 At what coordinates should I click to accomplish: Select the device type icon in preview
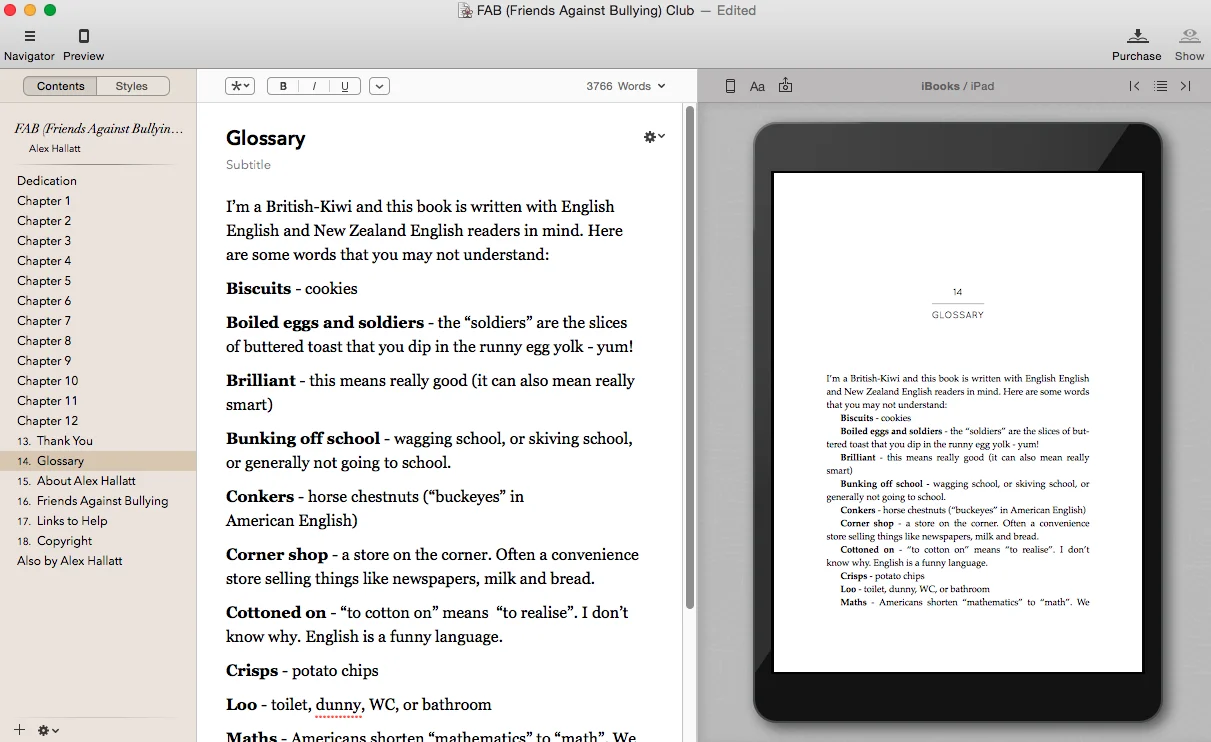pos(730,86)
